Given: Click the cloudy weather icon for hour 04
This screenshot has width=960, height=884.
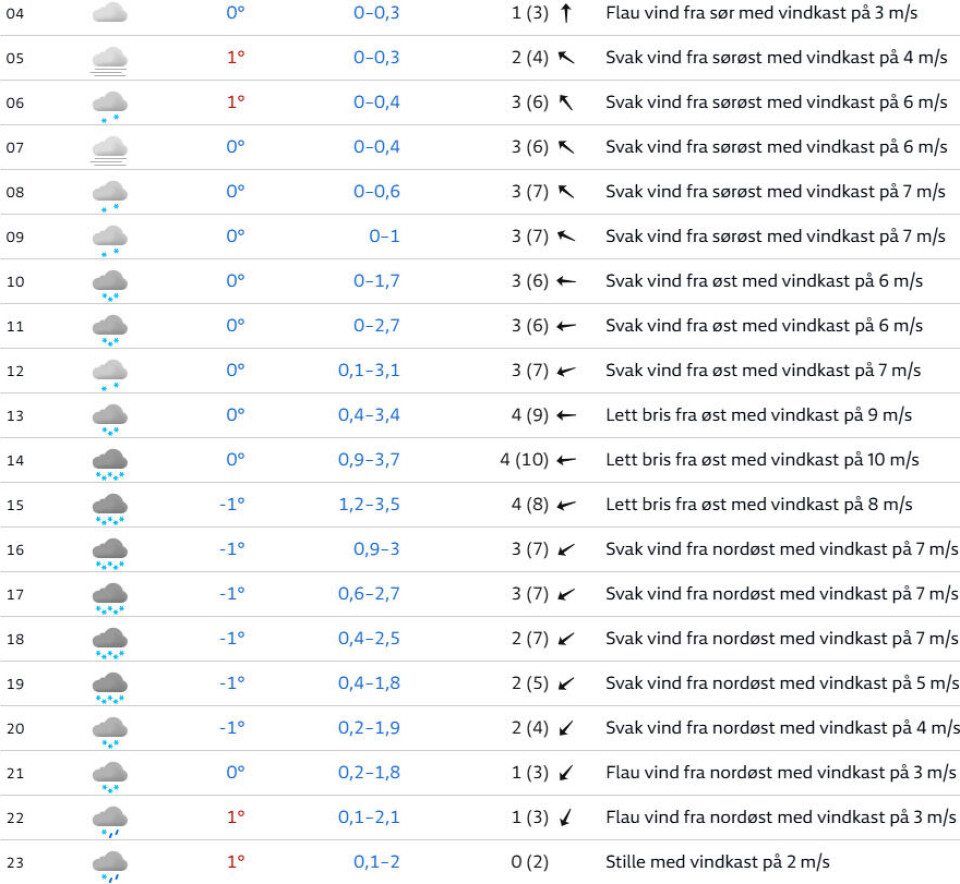Looking at the screenshot, I should click(109, 13).
